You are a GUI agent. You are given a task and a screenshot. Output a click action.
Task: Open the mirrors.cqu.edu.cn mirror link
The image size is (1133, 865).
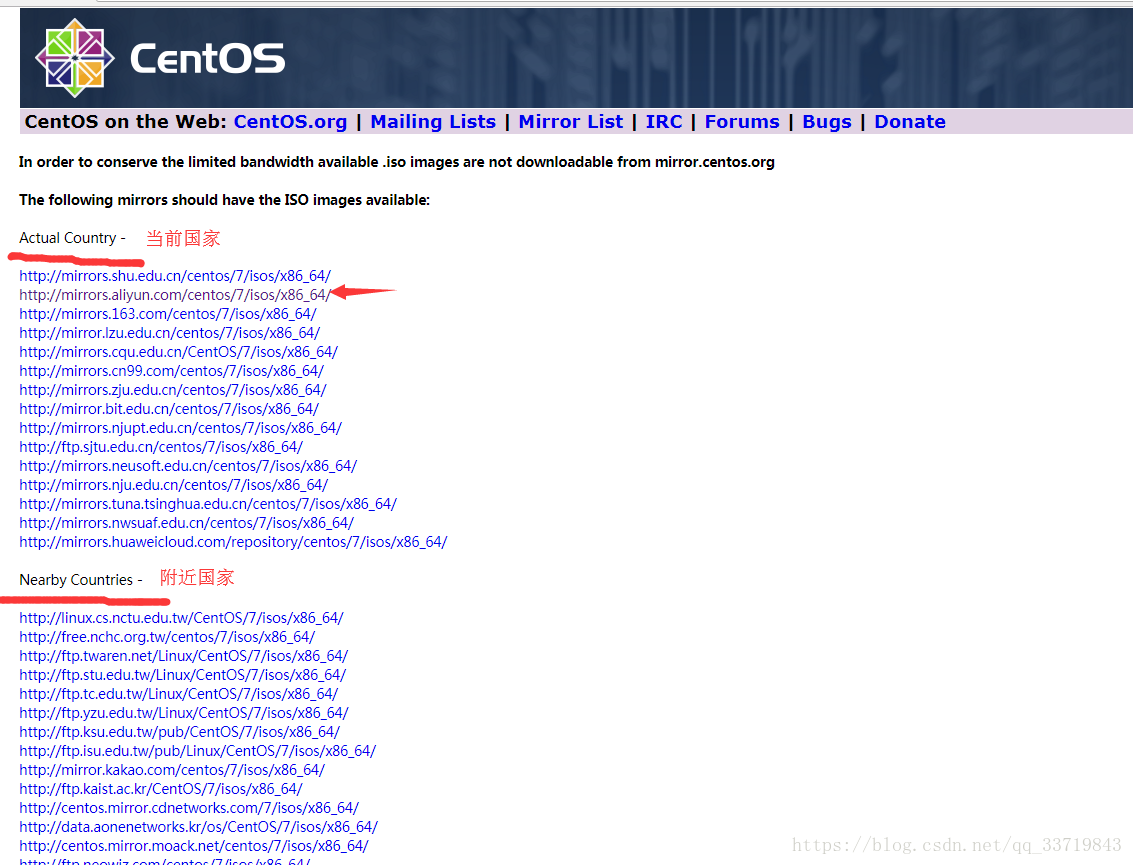pyautogui.click(x=178, y=352)
